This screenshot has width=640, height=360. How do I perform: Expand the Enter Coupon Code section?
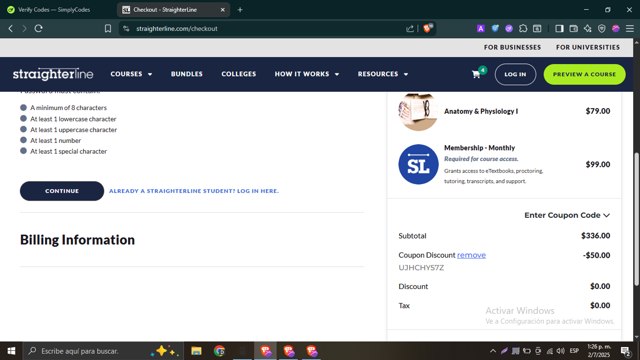point(567,215)
